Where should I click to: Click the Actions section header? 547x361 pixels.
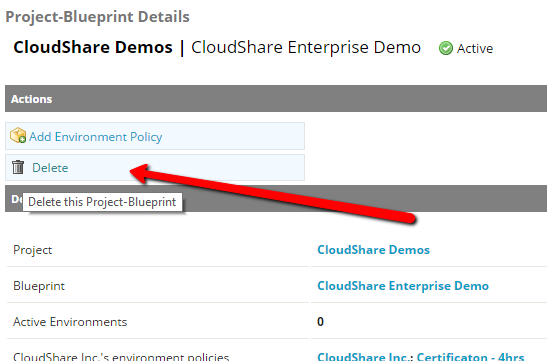(276, 99)
